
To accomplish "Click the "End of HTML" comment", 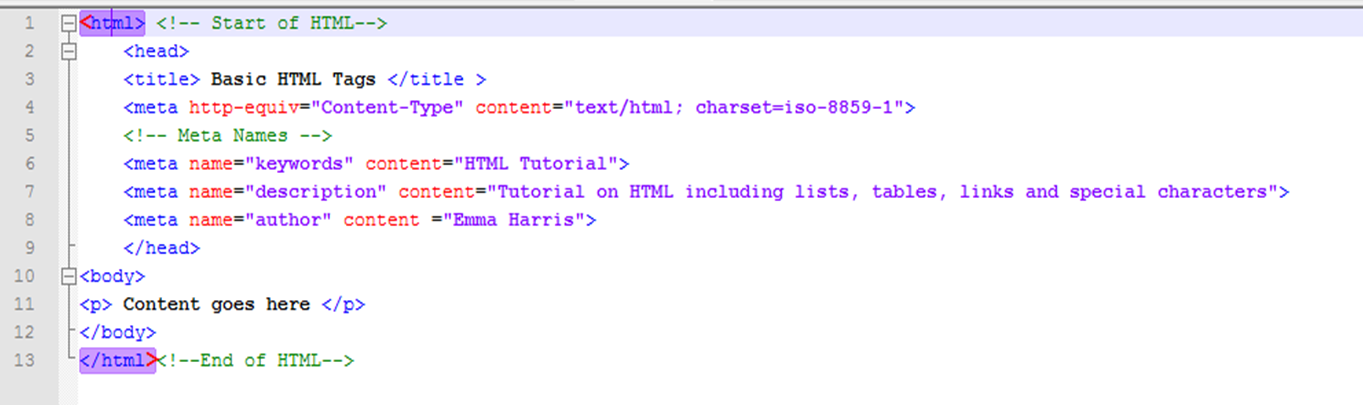I will coord(255,360).
